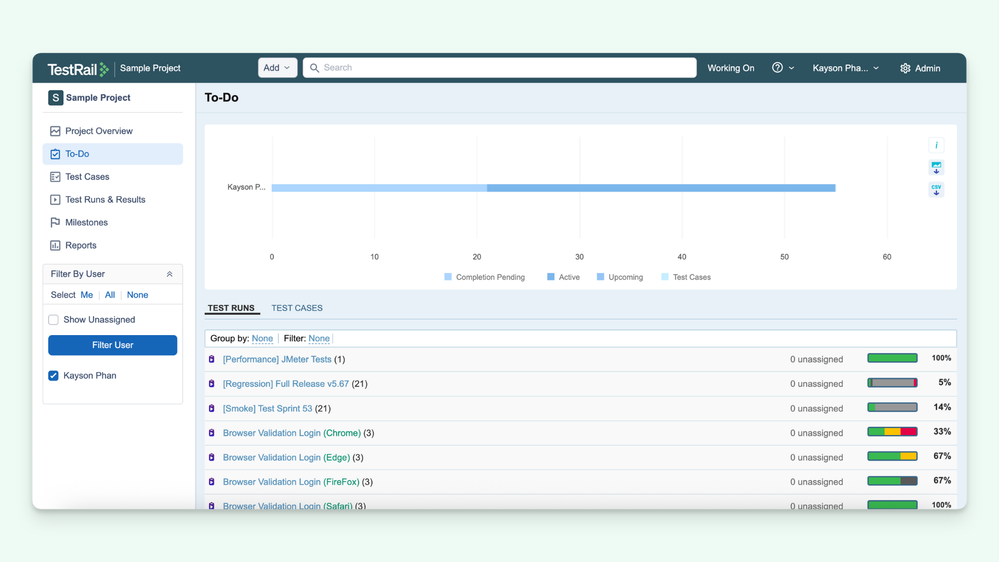
Task: Download the chart as CSV icon
Action: point(936,190)
